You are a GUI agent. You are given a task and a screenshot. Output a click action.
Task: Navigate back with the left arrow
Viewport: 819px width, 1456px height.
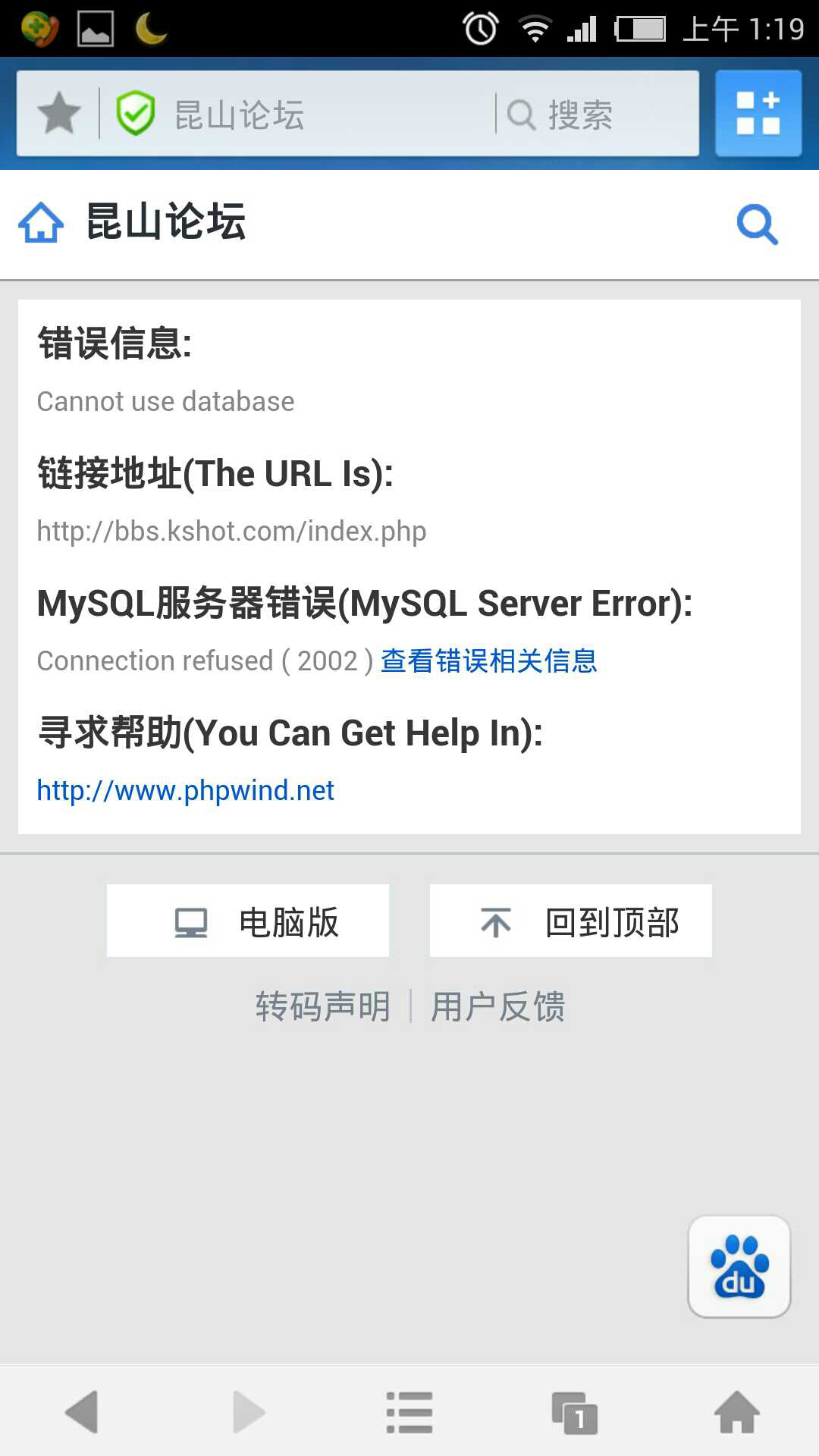point(82,1412)
